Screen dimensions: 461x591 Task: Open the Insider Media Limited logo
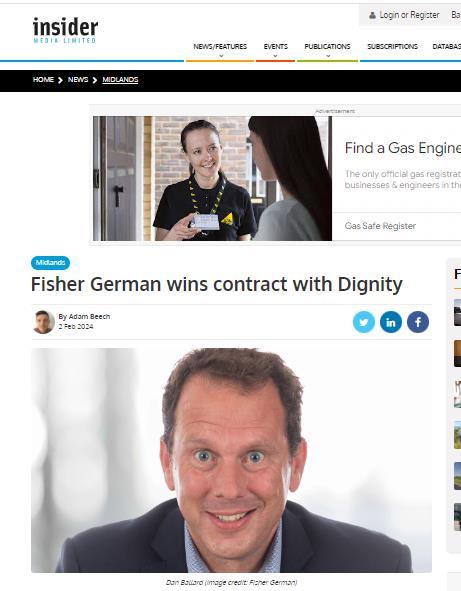65,30
